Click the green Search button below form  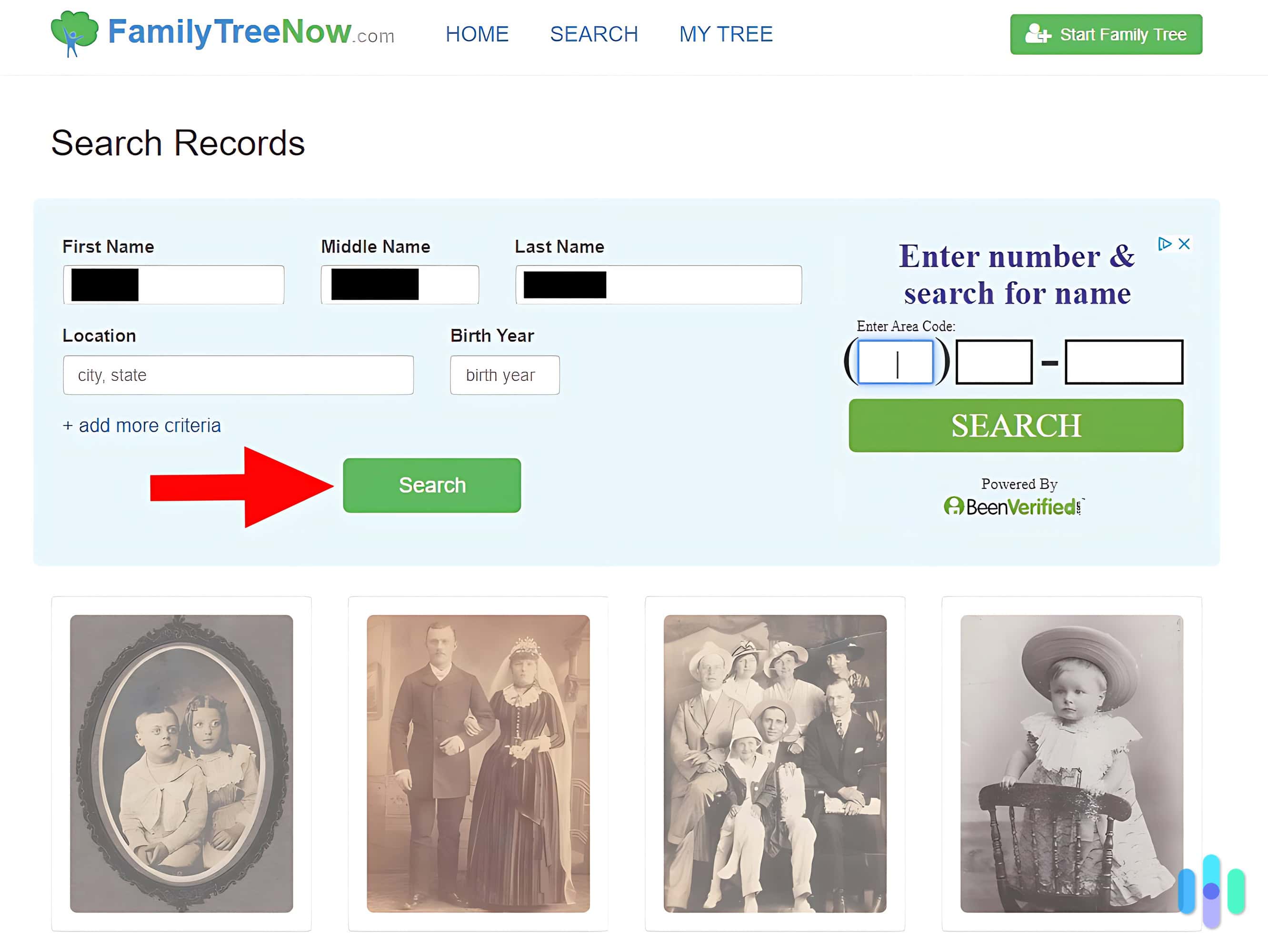432,485
